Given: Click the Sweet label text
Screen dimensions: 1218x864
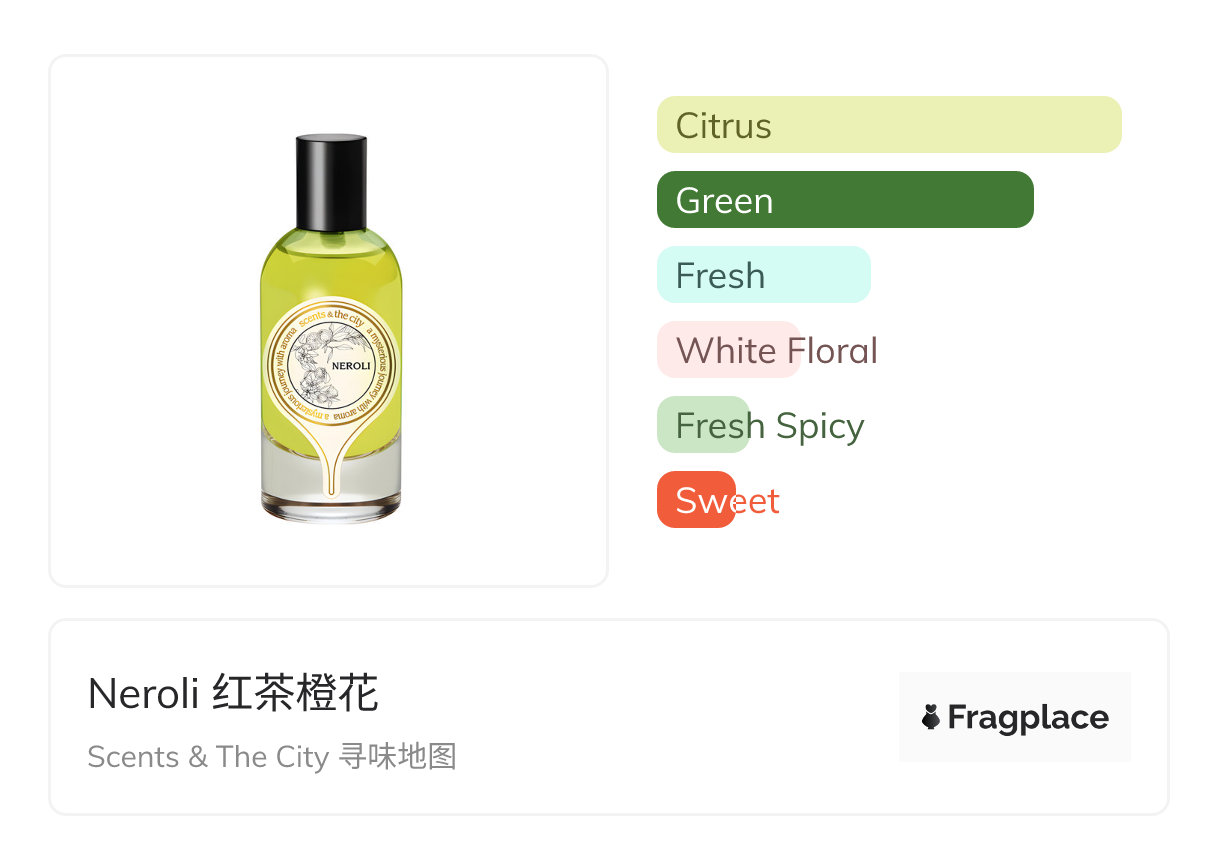Looking at the screenshot, I should click(x=727, y=501).
